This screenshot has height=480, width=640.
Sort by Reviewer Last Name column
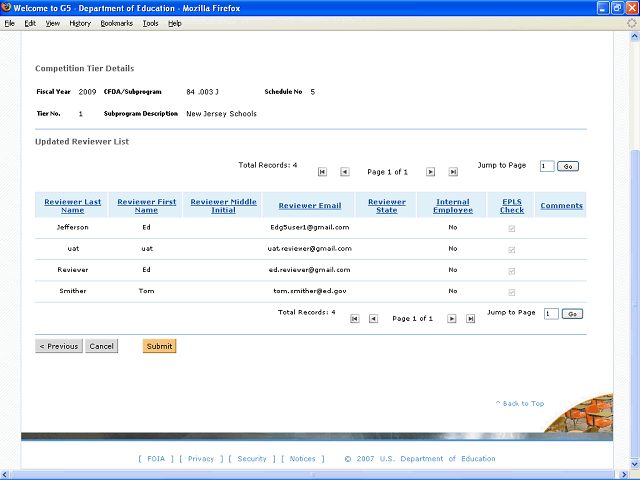tap(72, 206)
